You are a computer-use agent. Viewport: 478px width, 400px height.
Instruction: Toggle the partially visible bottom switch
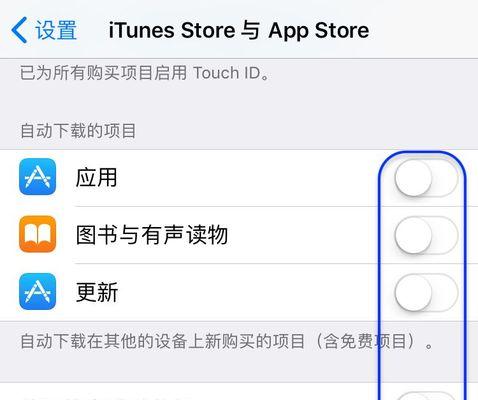click(426, 396)
